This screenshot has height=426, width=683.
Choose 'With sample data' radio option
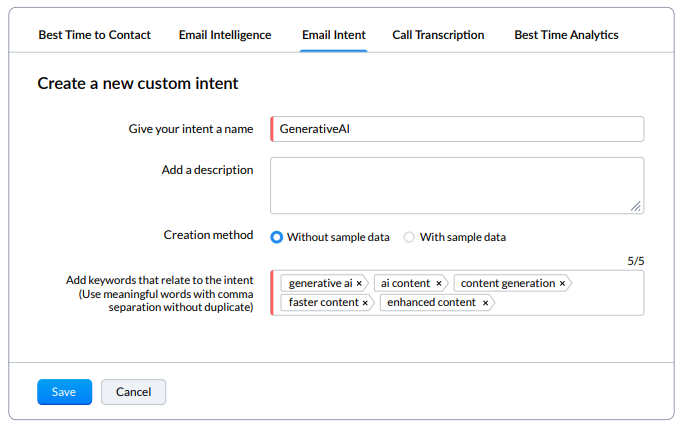(409, 238)
